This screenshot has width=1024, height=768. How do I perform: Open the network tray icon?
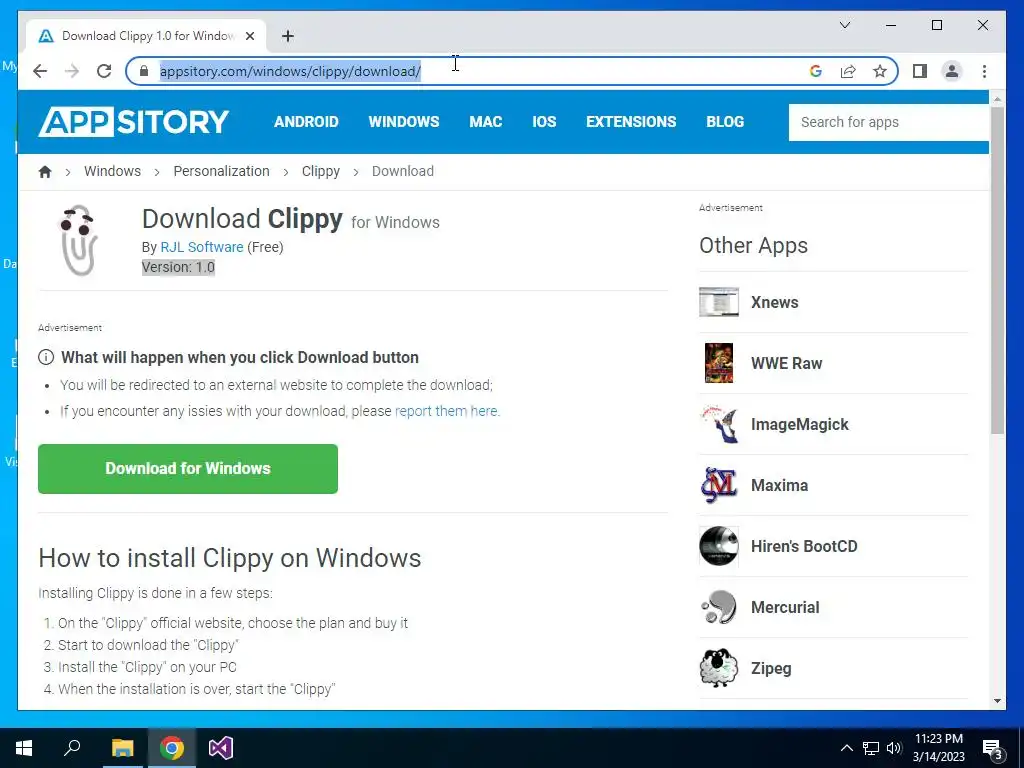[871, 748]
